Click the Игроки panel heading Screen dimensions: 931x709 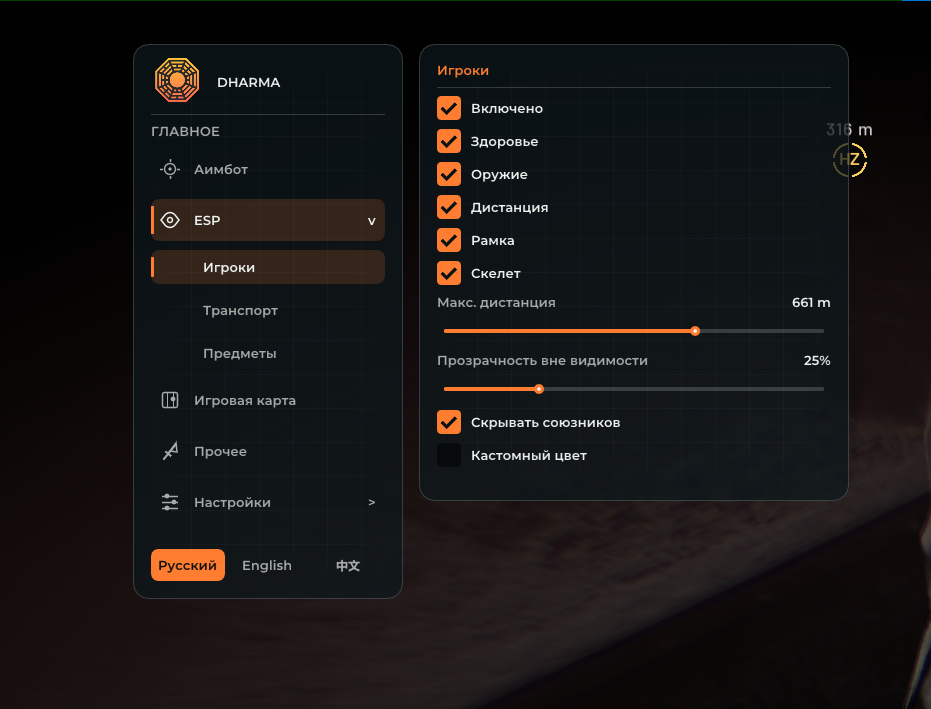pos(463,70)
